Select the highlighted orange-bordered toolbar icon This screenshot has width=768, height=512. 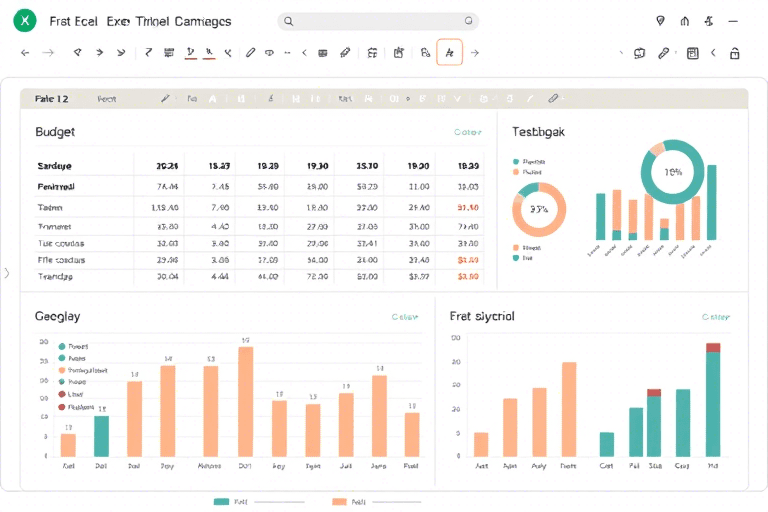(x=449, y=53)
